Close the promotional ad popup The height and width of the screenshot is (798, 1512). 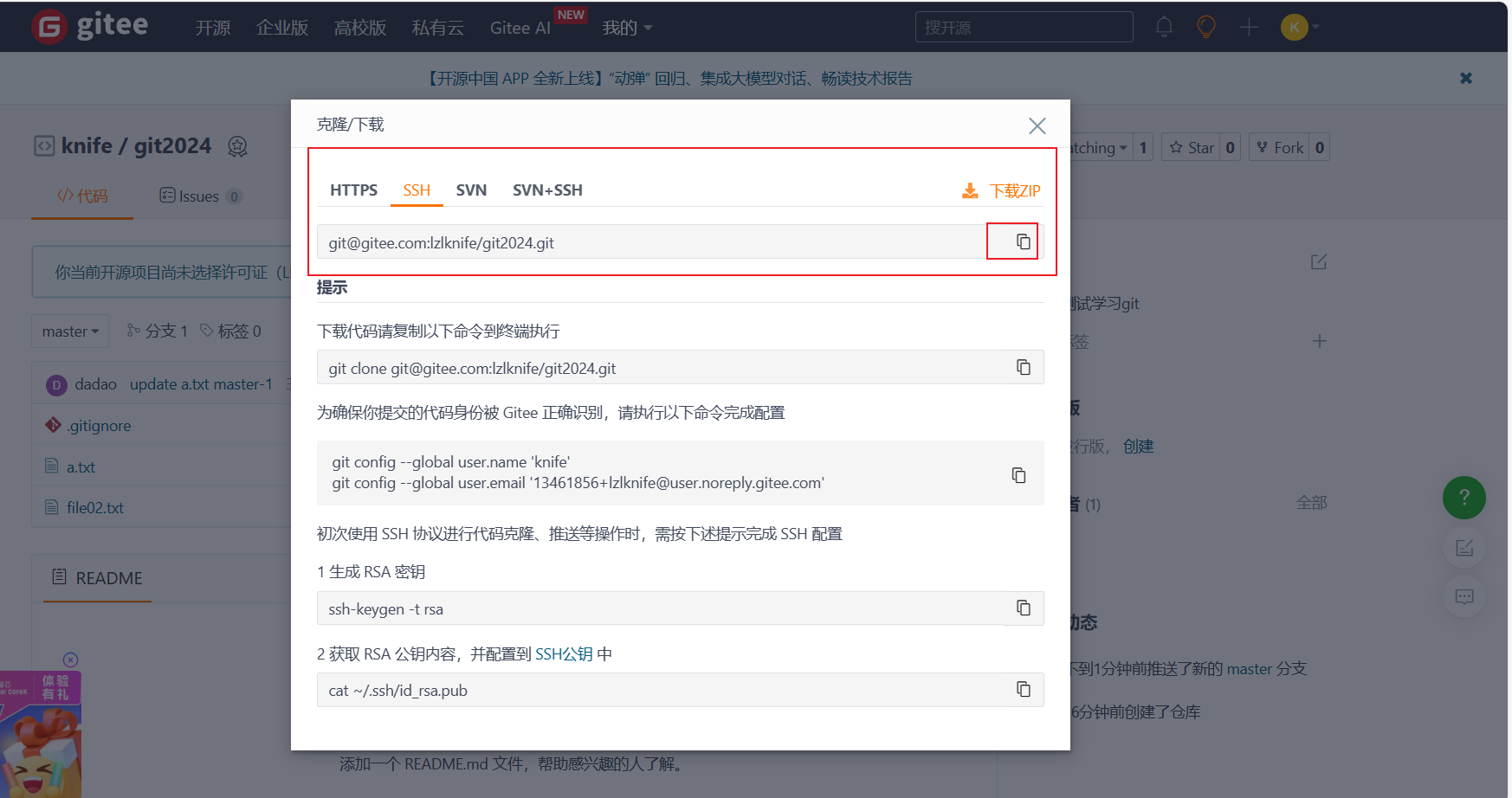point(71,660)
